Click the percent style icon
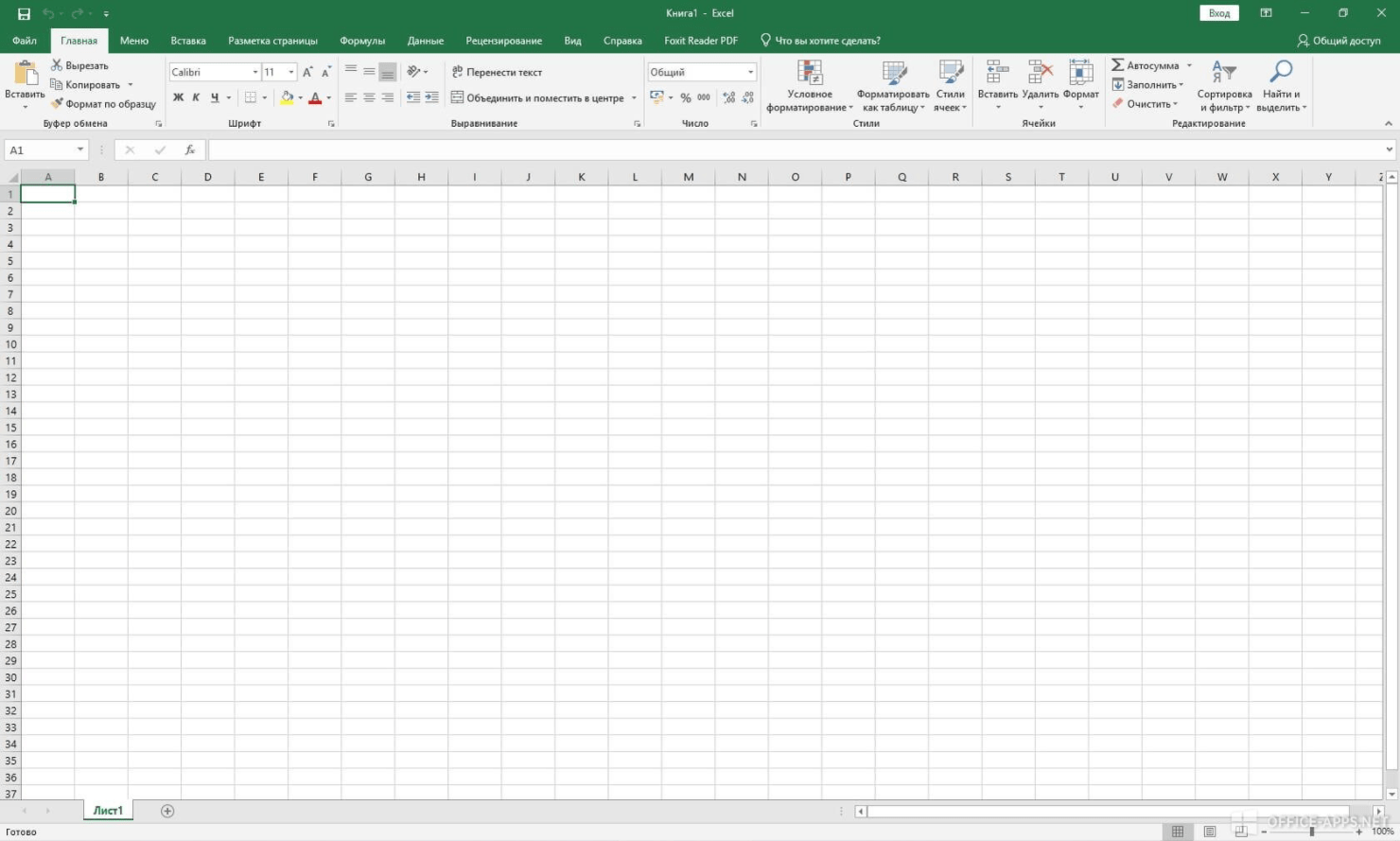Viewport: 1400px width, 841px height. [686, 97]
